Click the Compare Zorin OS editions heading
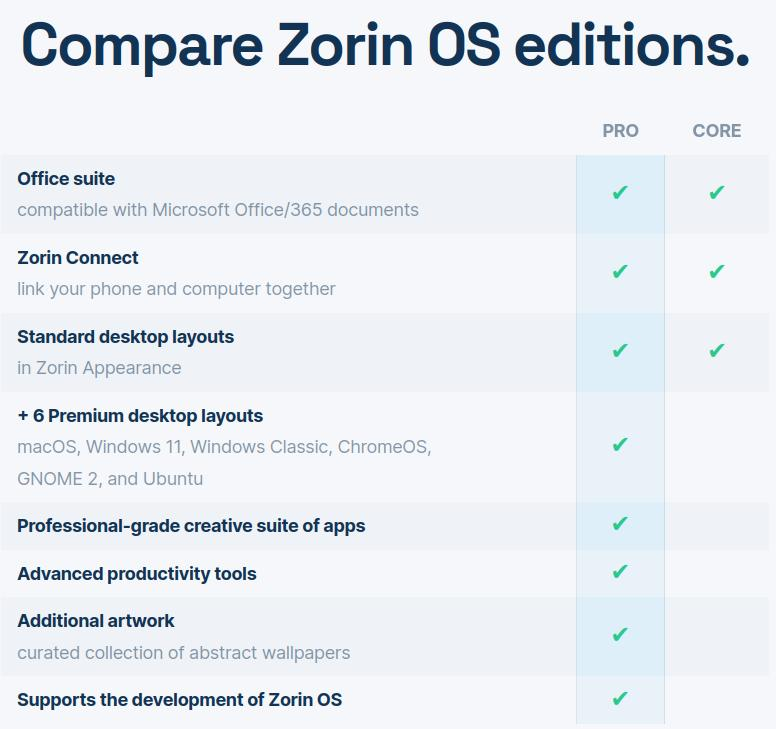Viewport: 776px width, 729px height. click(385, 46)
